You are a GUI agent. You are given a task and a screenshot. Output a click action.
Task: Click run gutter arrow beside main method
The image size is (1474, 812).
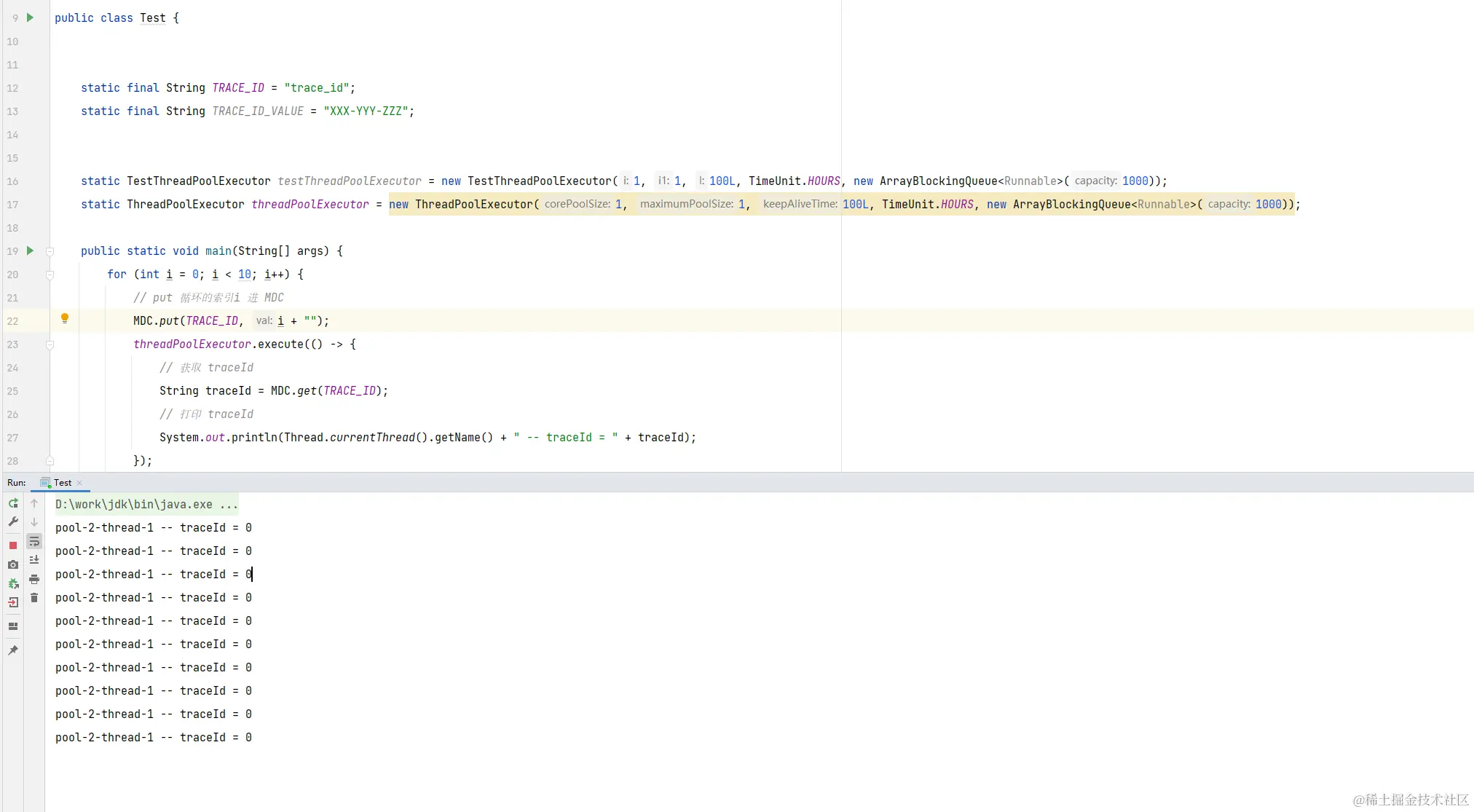click(30, 251)
